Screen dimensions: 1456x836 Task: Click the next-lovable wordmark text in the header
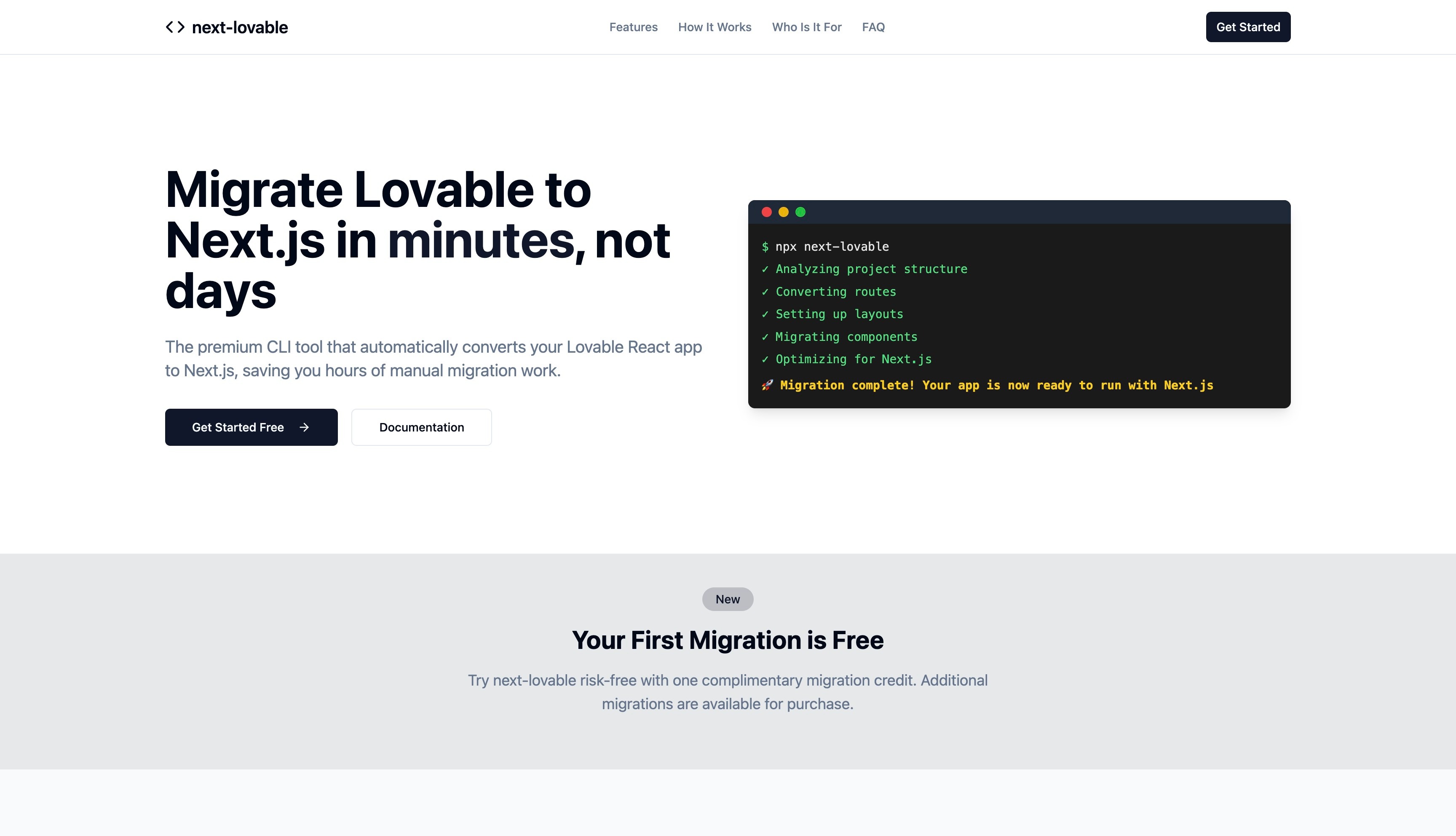coord(240,27)
